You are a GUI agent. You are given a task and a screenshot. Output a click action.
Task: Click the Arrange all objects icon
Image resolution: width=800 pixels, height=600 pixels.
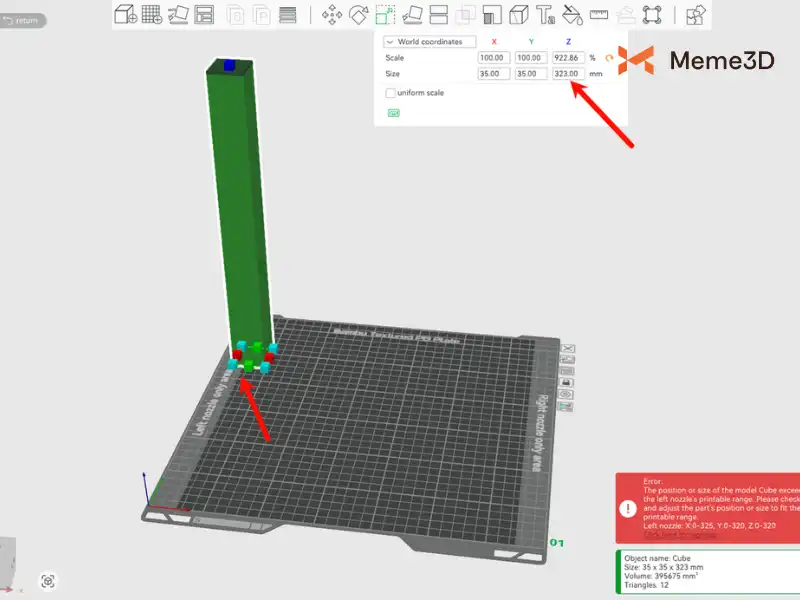205,14
